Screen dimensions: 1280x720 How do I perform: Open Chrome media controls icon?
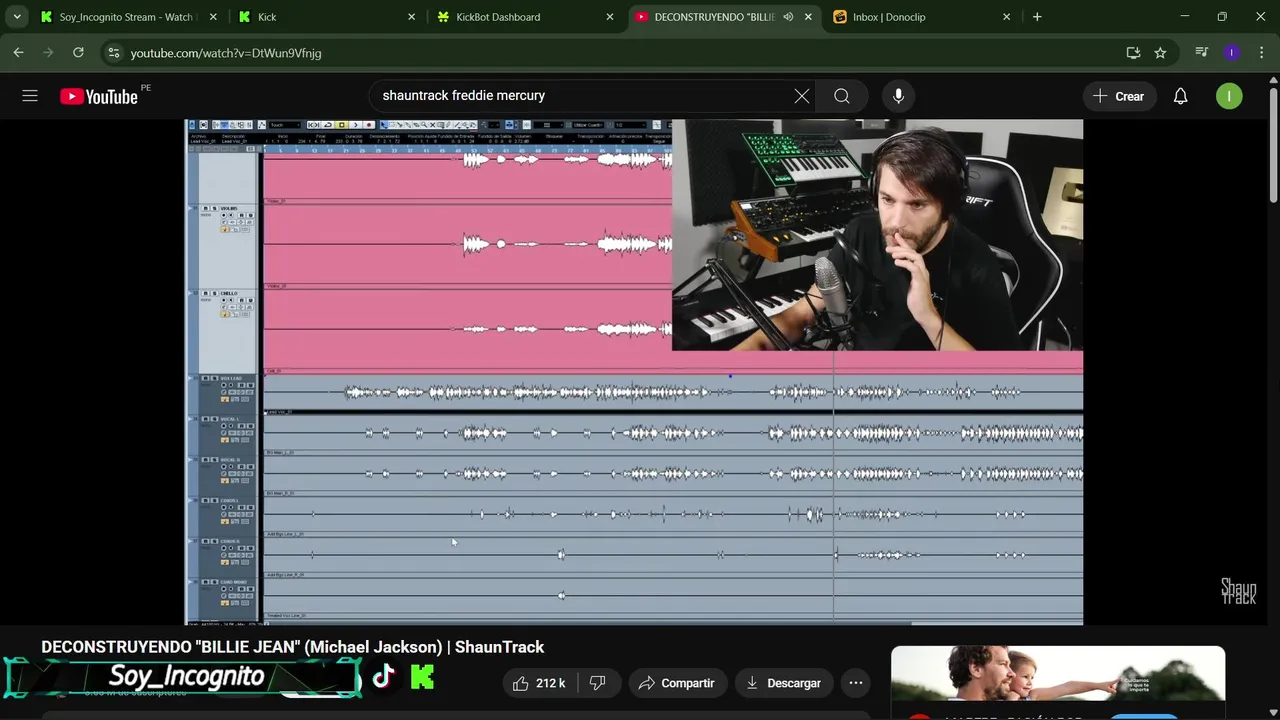click(x=1202, y=53)
